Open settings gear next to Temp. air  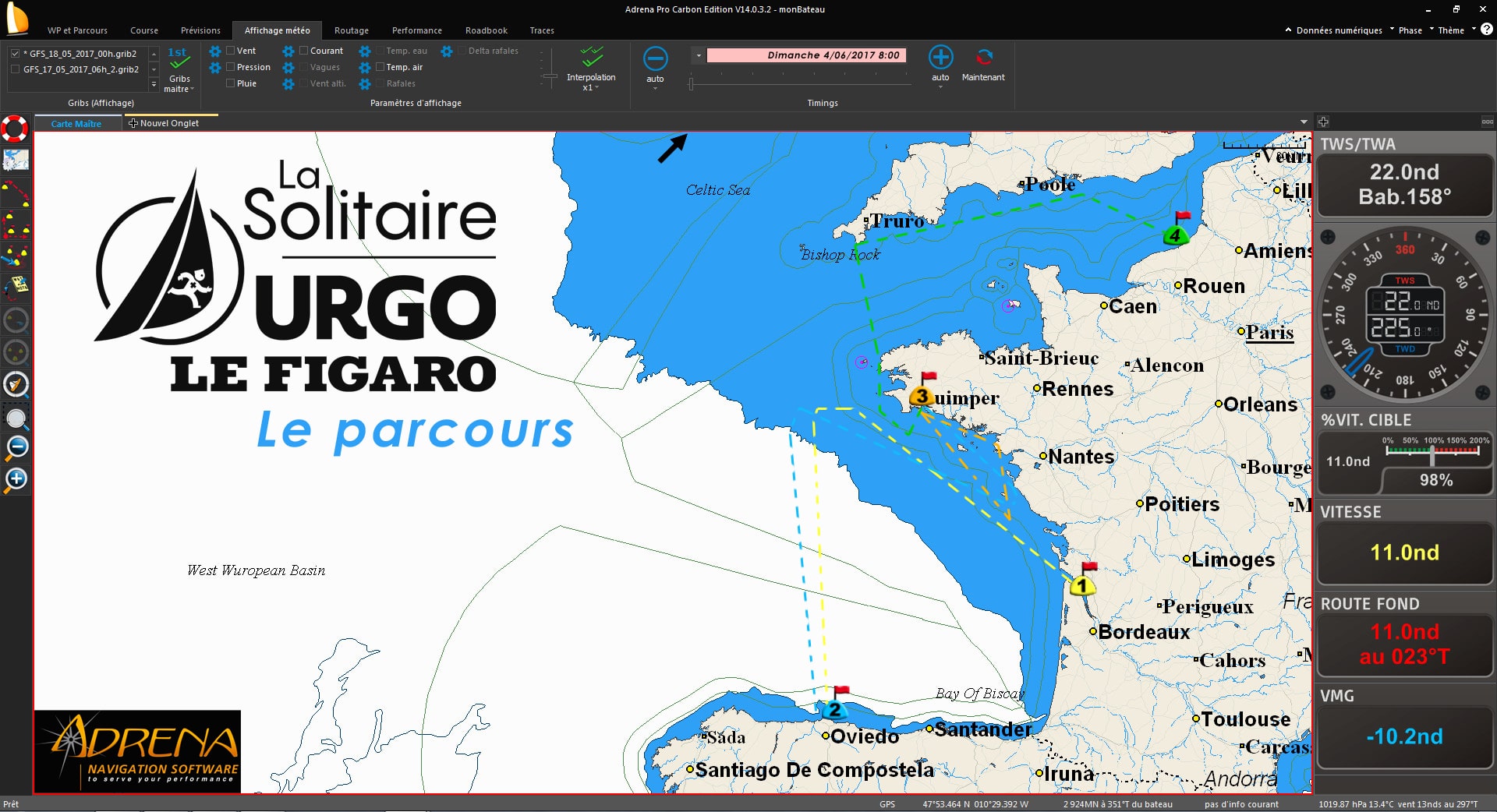pos(365,68)
